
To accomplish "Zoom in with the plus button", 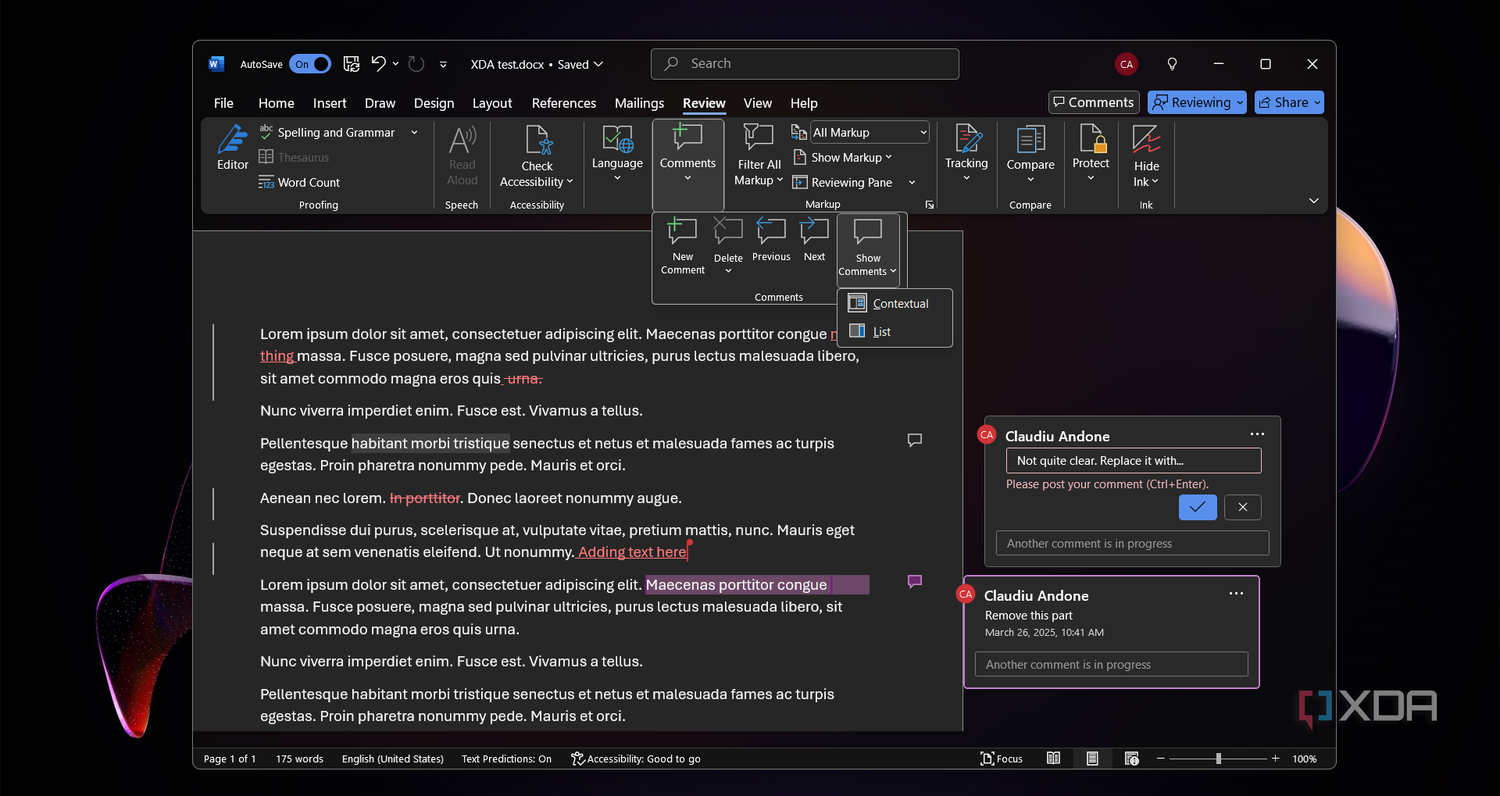I will pos(1275,759).
